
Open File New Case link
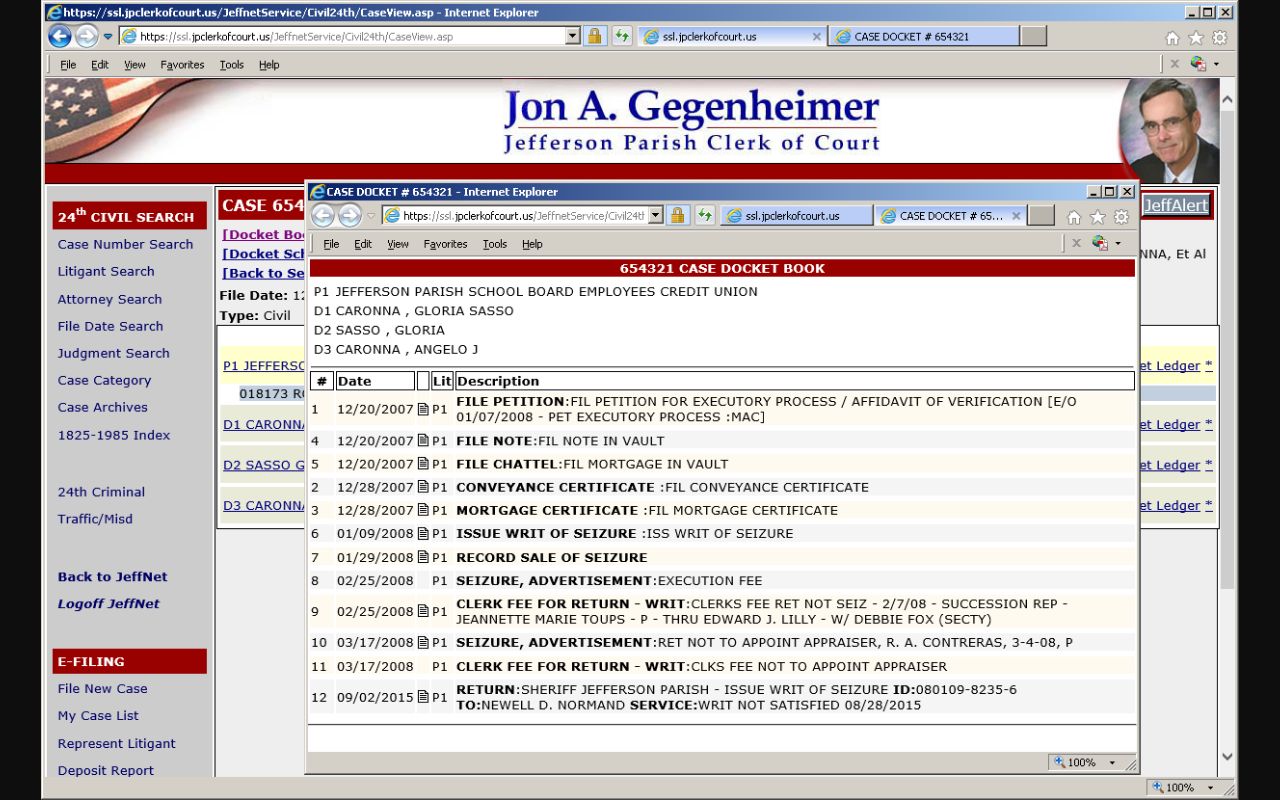pos(102,689)
